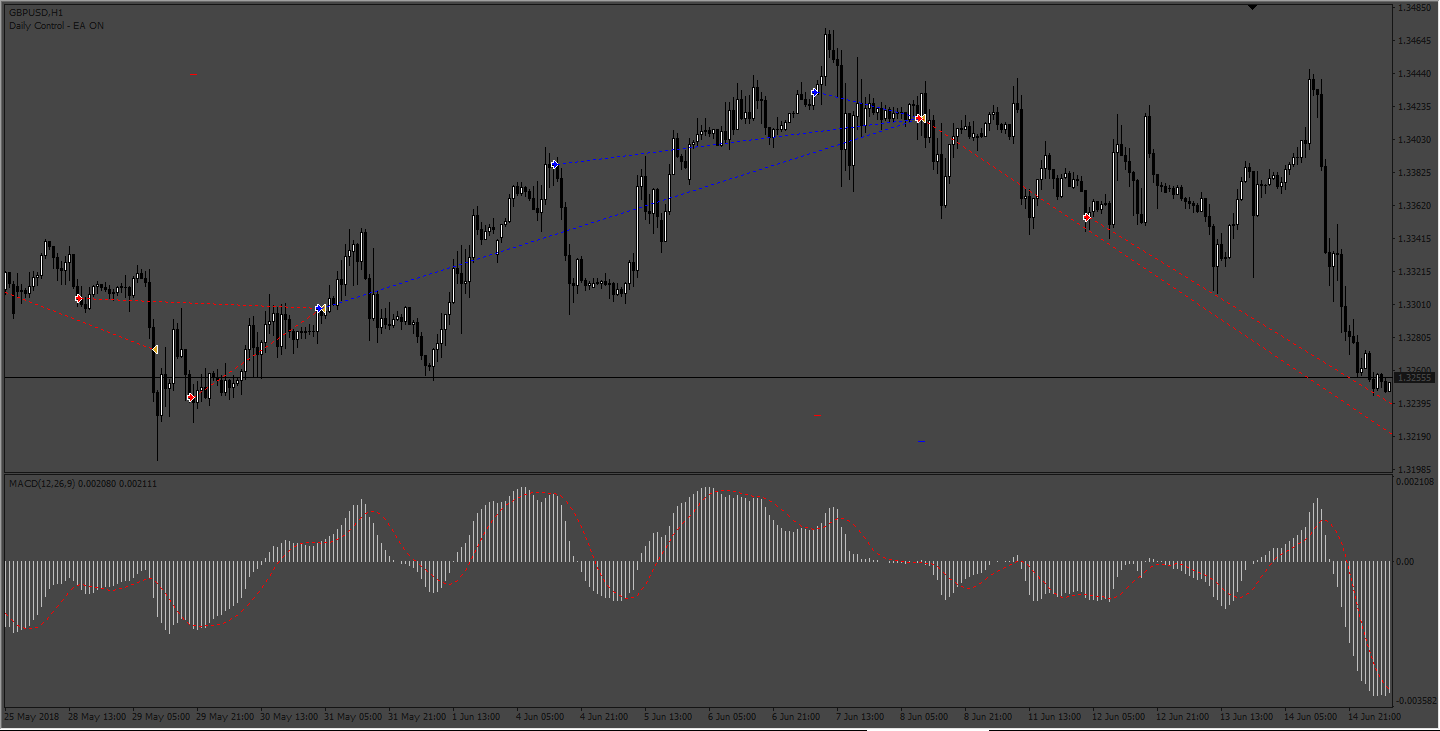Click the '14 Jun 21:00' time label
This screenshot has height=731, width=1440.
coord(1375,717)
